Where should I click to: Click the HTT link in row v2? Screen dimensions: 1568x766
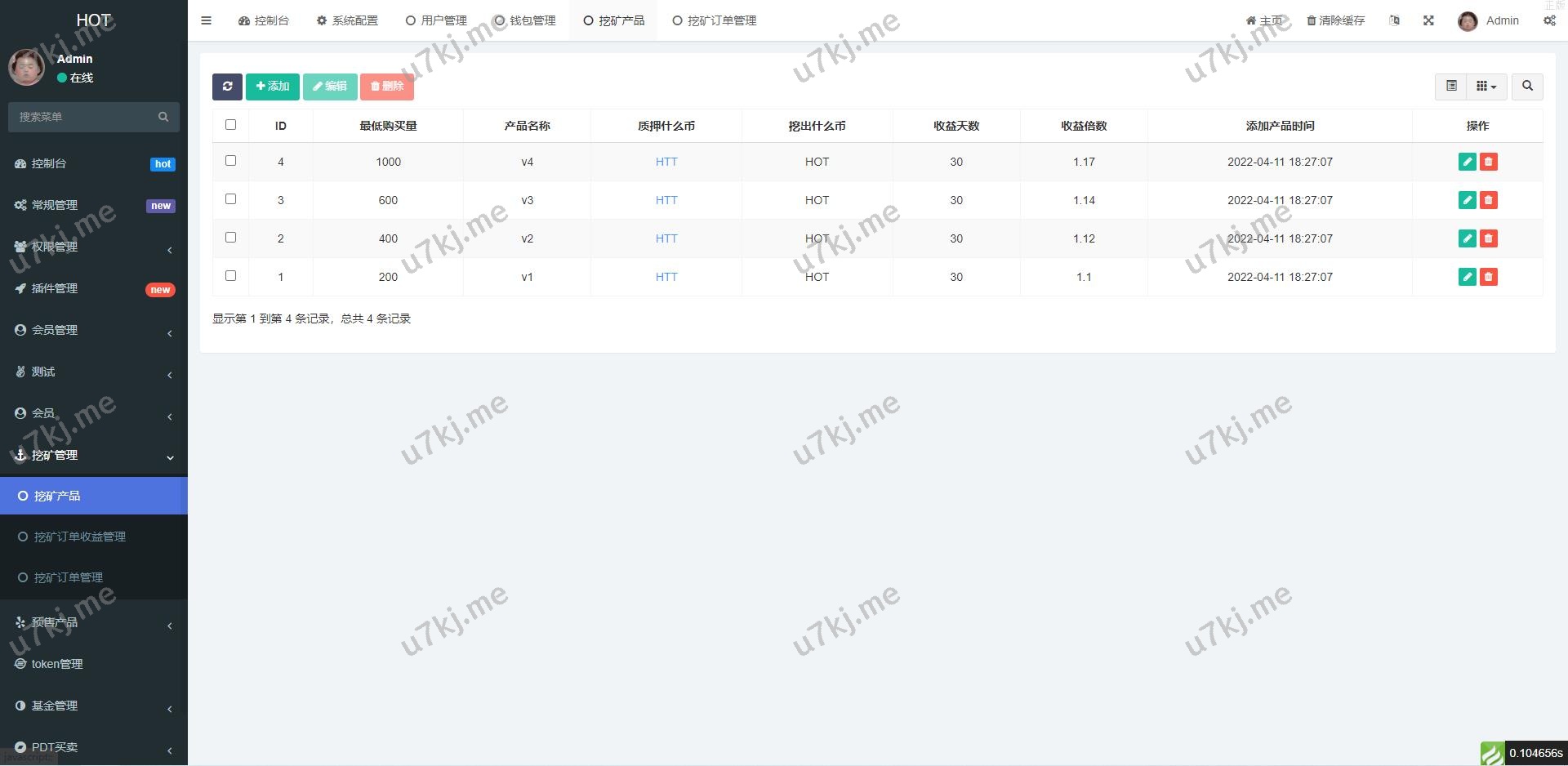point(666,238)
